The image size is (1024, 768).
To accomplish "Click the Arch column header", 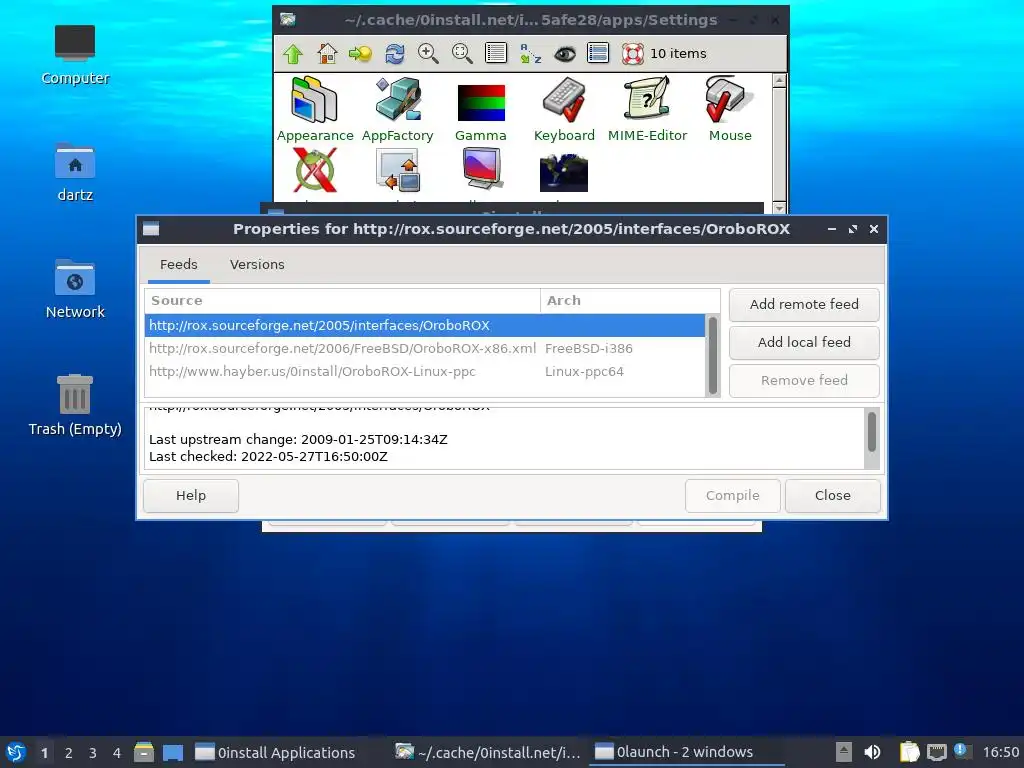I will pos(630,300).
